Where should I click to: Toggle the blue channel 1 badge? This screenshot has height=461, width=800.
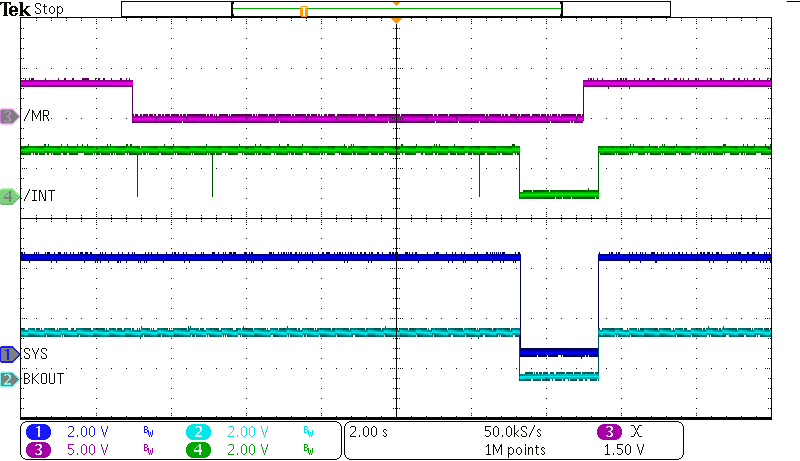pos(39,432)
